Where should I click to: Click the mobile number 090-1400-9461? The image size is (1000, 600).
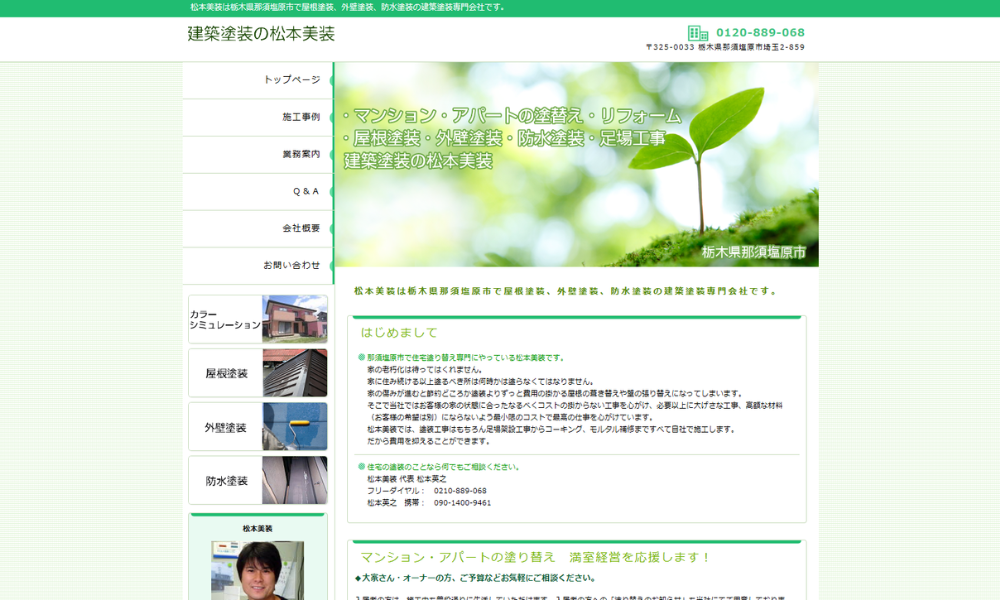tap(461, 503)
